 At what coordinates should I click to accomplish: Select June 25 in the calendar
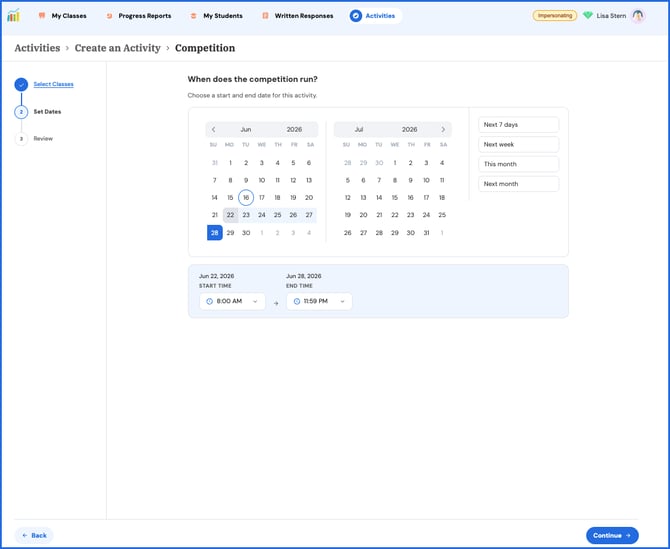277,215
